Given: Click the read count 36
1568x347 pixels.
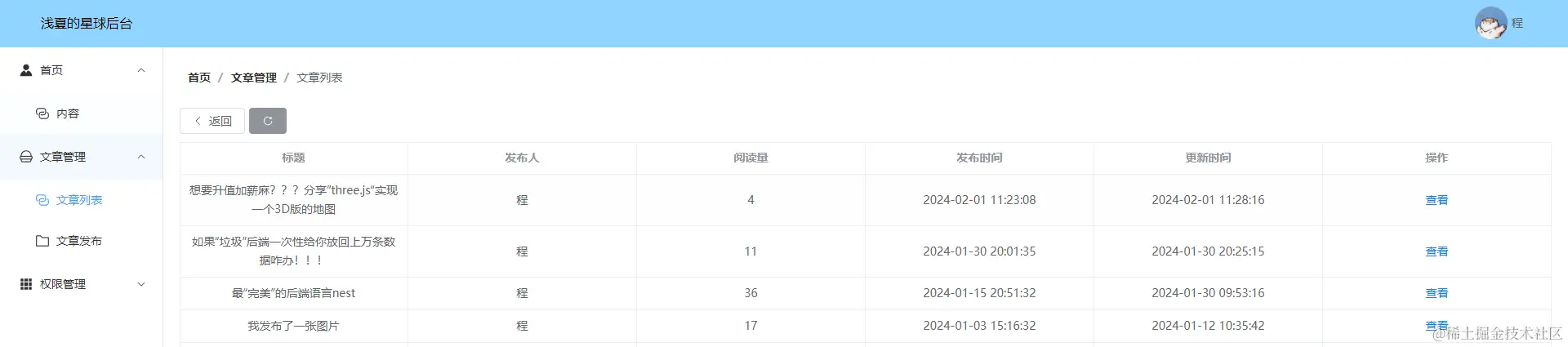Looking at the screenshot, I should tap(751, 293).
